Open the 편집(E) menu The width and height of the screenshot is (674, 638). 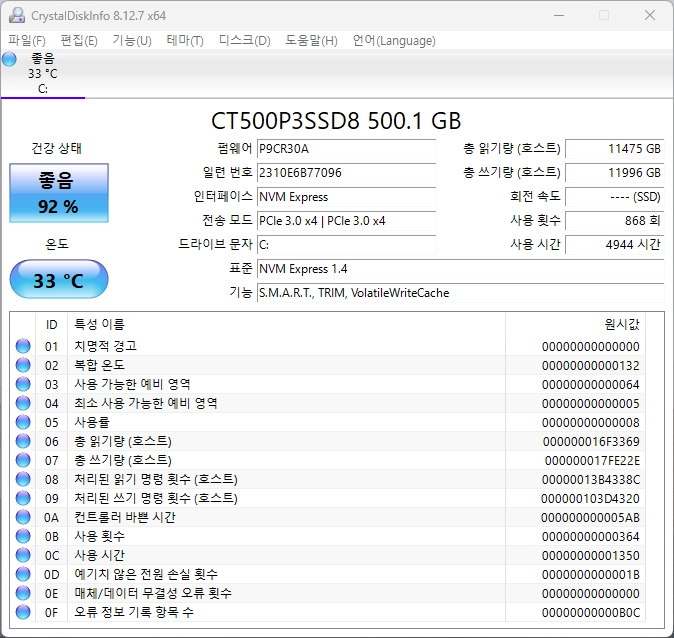(x=79, y=41)
